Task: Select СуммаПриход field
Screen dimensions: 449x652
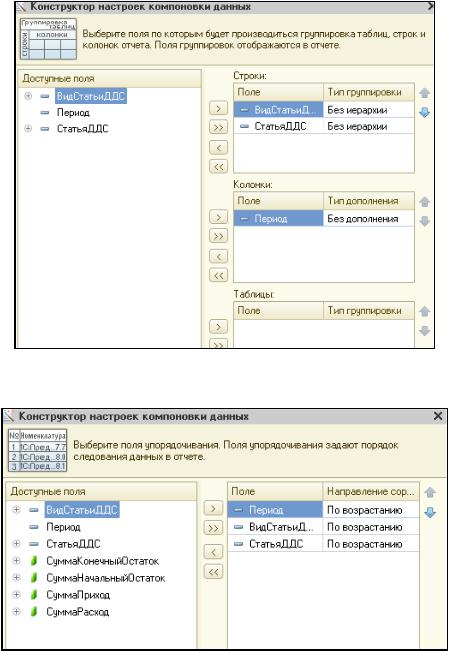Action: click(78, 595)
